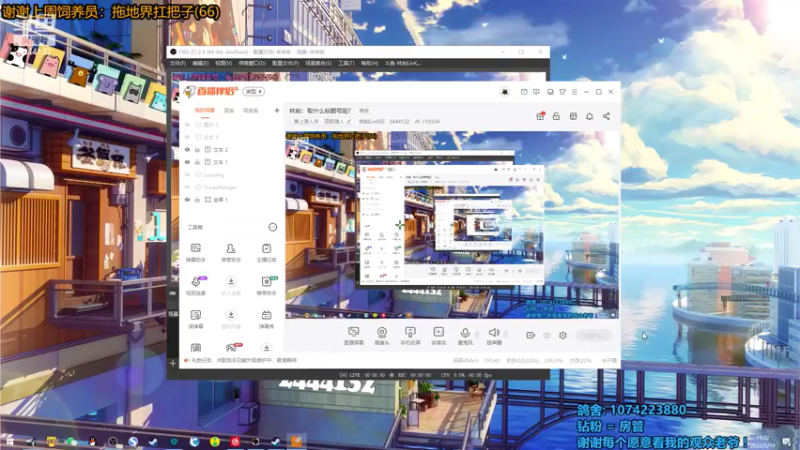Select the 文本 1 source row
This screenshot has height=450, width=800.
pyautogui.click(x=232, y=162)
